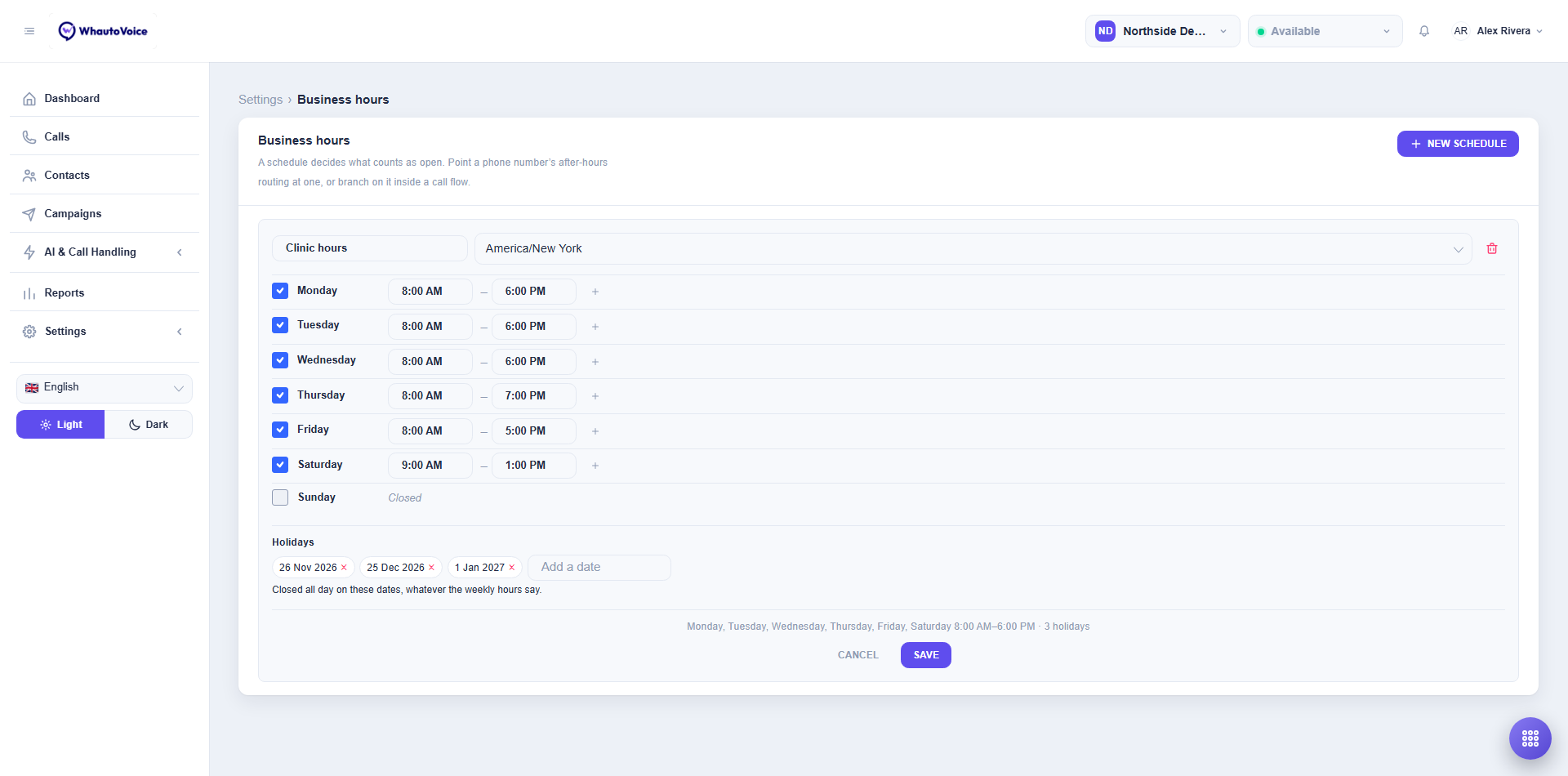
Task: Remove the 1 Jan 2027 holiday
Action: point(512,568)
